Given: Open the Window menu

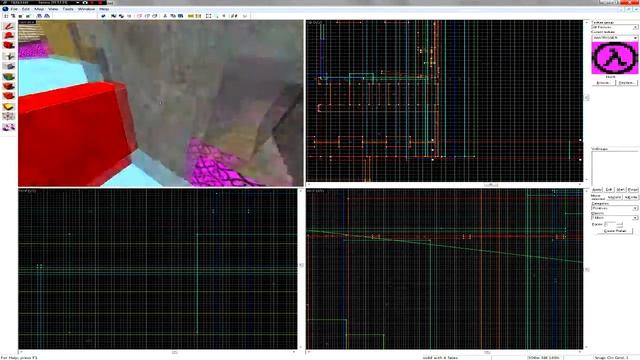Looking at the screenshot, I should point(86,9).
